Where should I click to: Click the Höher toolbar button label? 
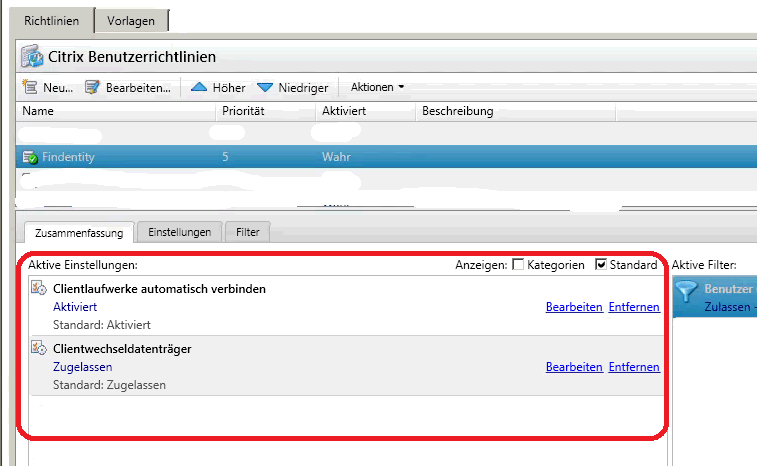coord(229,88)
